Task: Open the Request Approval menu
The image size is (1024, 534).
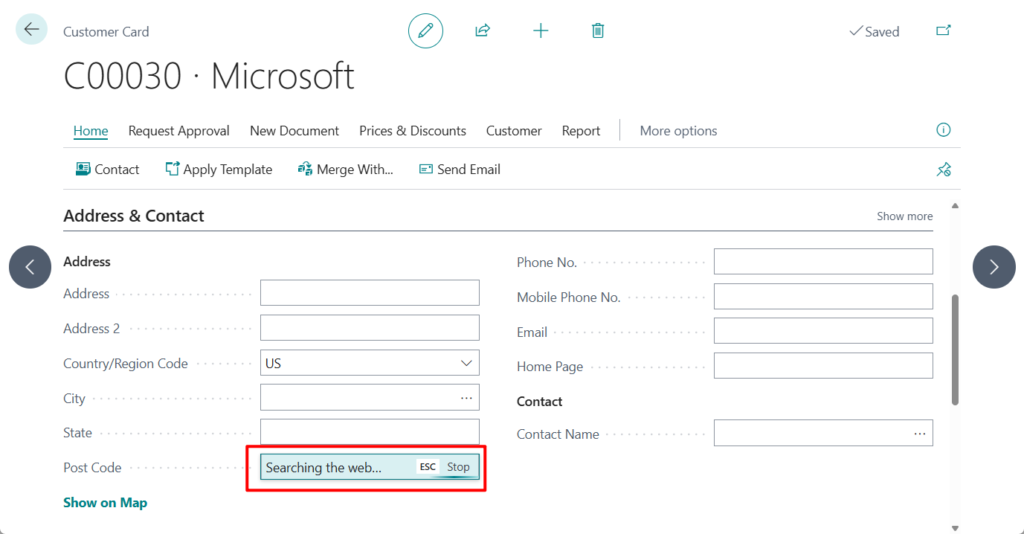Action: (x=179, y=131)
